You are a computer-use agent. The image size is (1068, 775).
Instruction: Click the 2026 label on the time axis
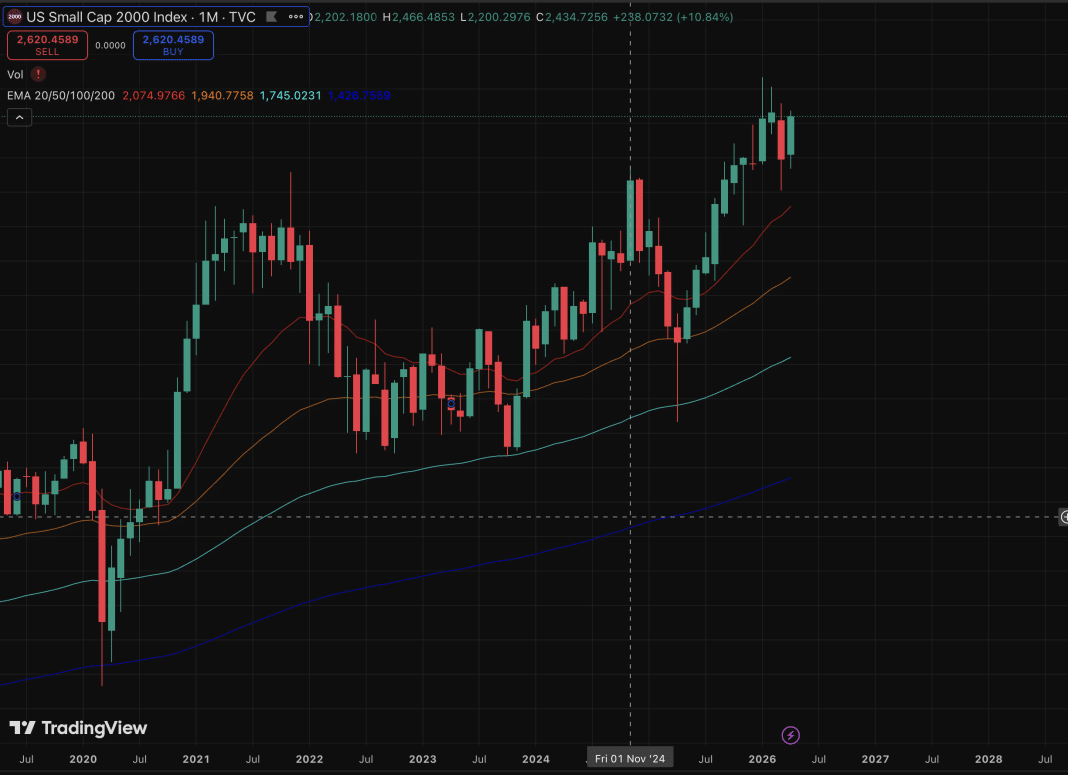click(x=762, y=759)
